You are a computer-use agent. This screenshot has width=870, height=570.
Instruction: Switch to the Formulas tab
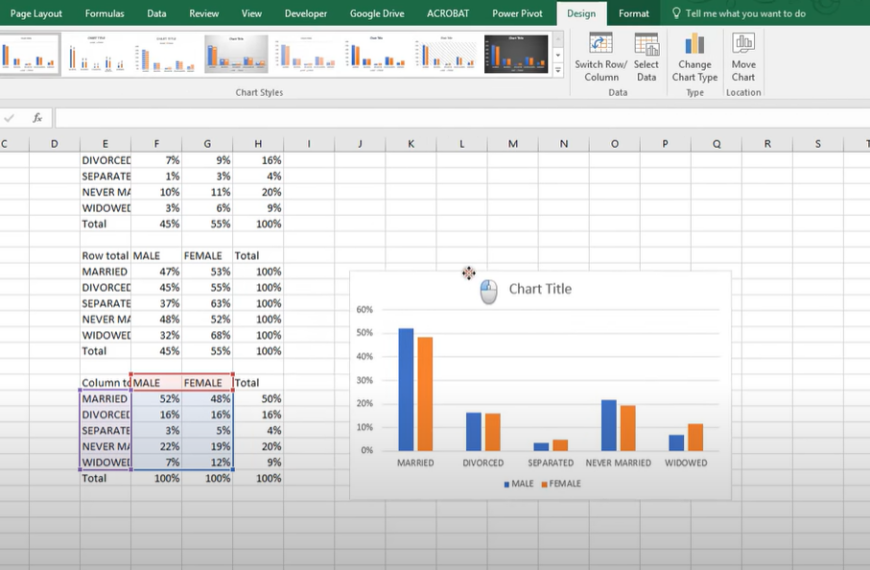pos(104,13)
